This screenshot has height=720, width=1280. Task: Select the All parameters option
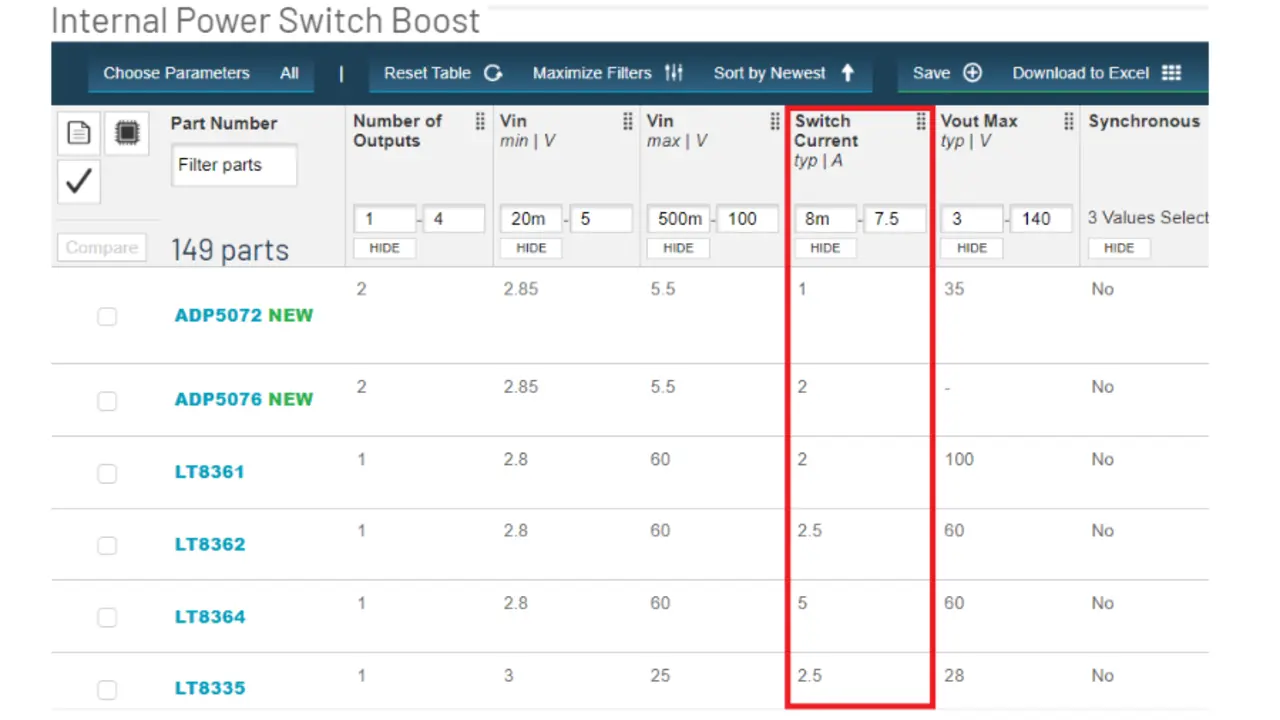pos(289,73)
